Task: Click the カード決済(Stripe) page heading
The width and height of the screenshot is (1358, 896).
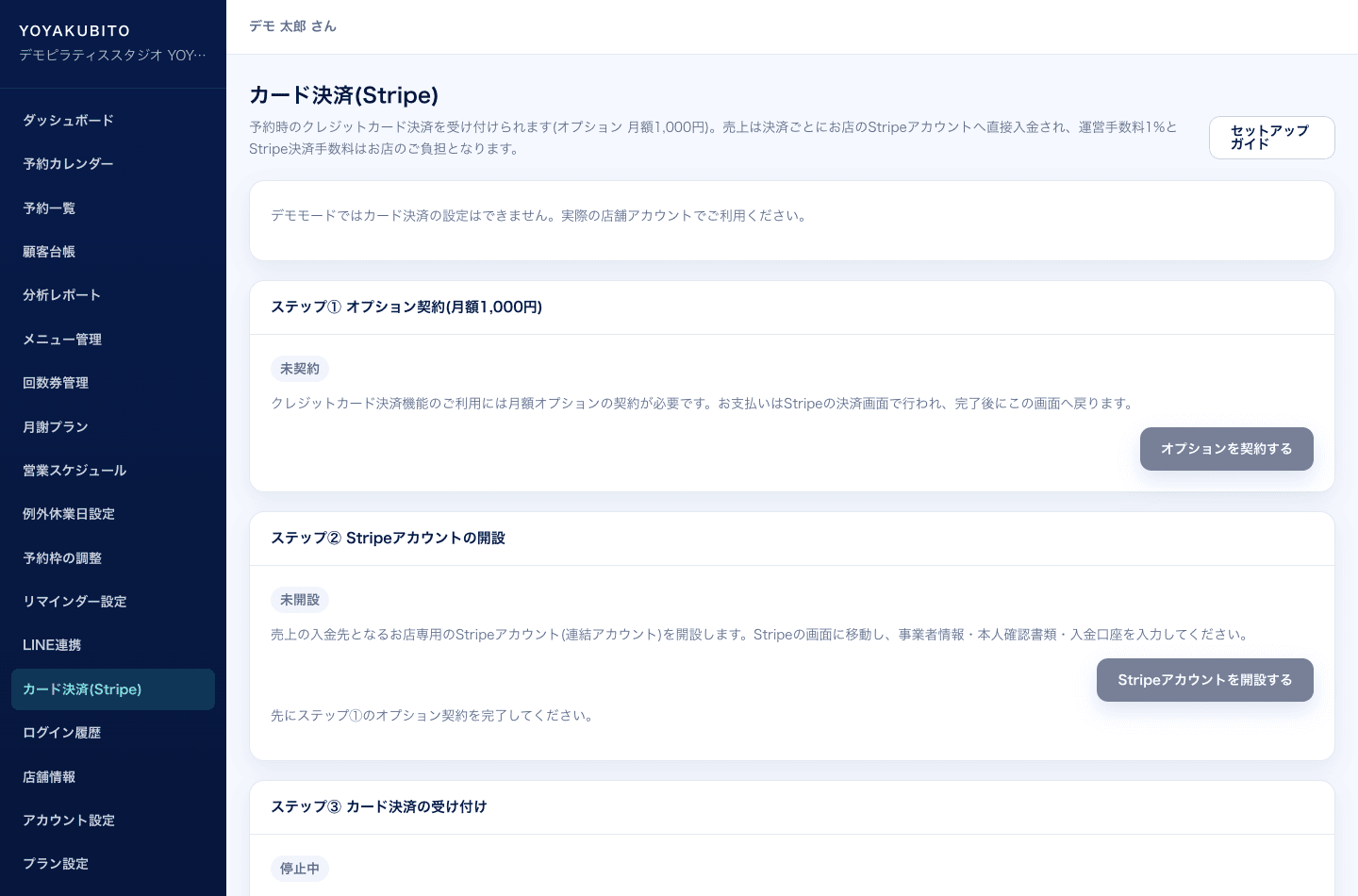Action: (343, 95)
